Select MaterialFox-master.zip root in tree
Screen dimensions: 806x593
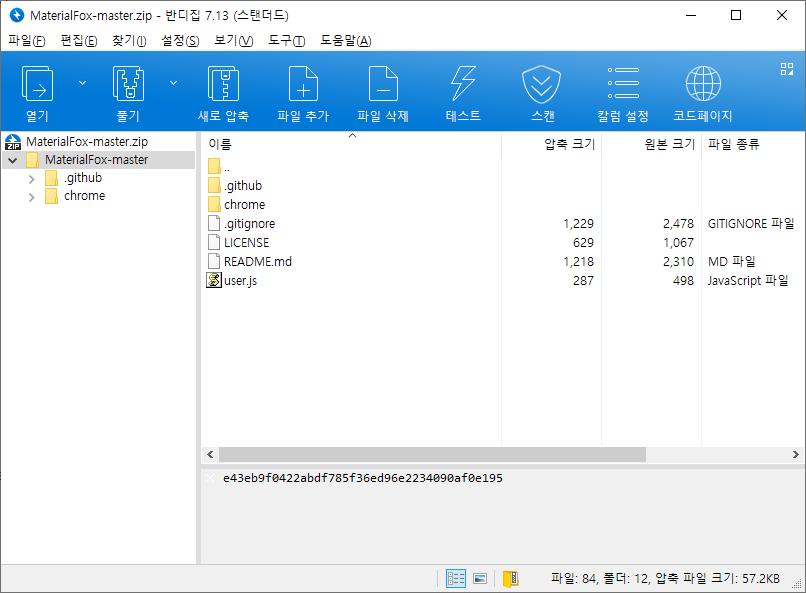(x=87, y=142)
